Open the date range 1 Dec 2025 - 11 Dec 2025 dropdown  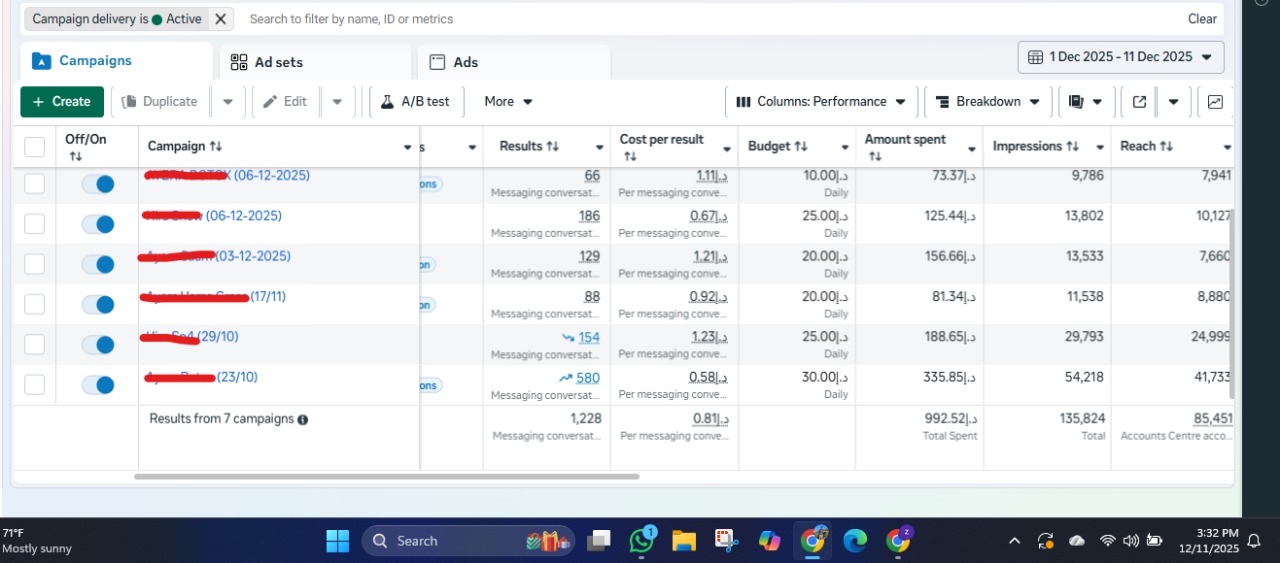click(x=1121, y=57)
